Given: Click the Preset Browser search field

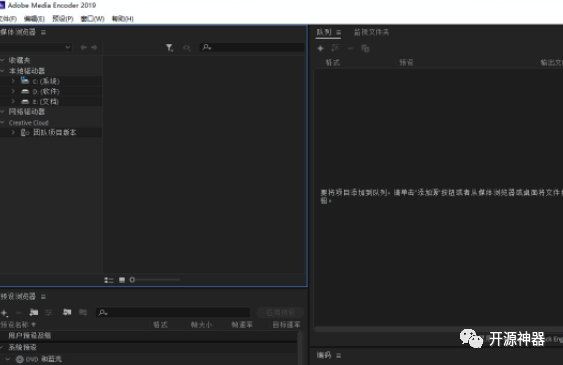Looking at the screenshot, I should tap(173, 313).
